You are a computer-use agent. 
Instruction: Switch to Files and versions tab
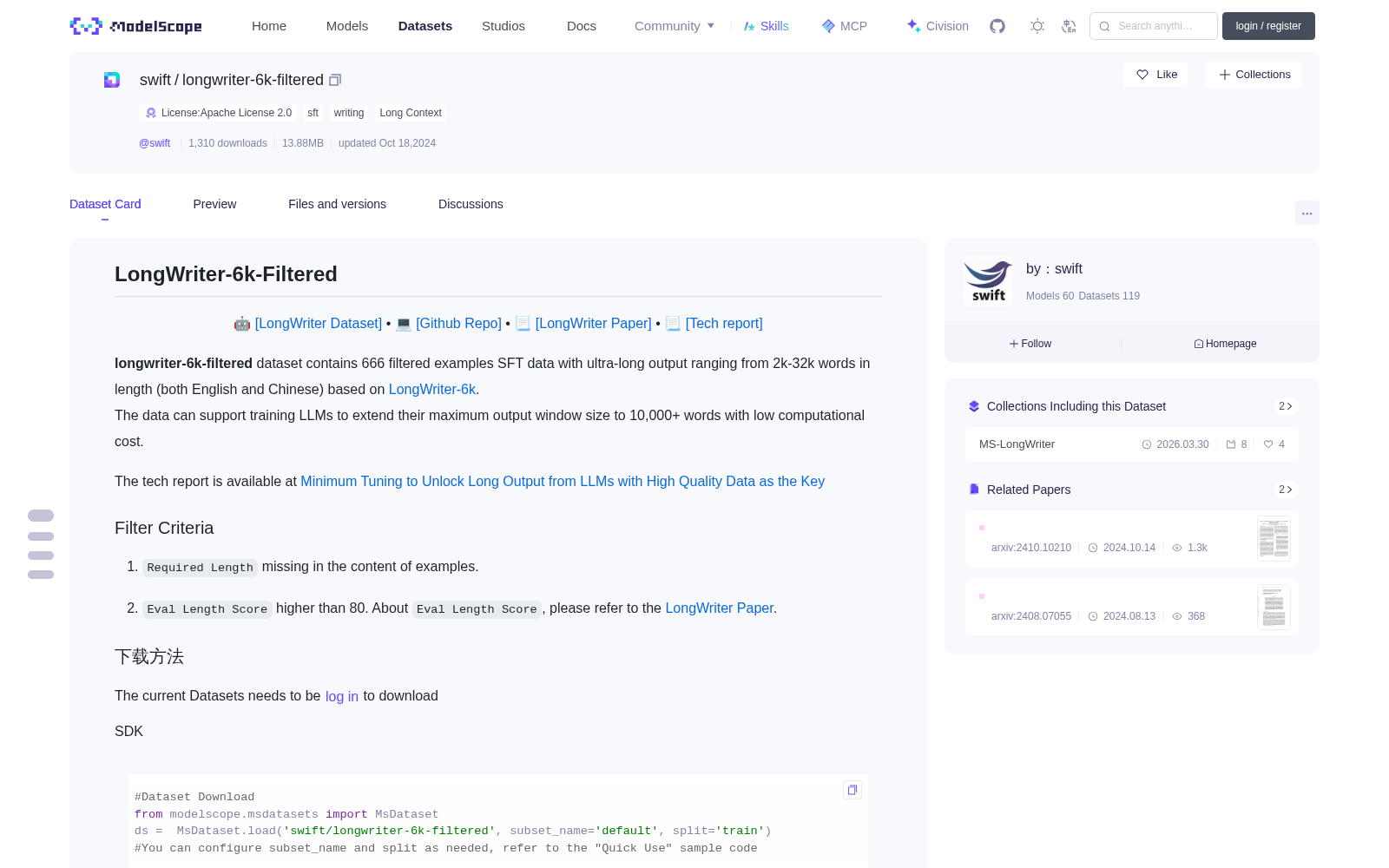point(337,204)
